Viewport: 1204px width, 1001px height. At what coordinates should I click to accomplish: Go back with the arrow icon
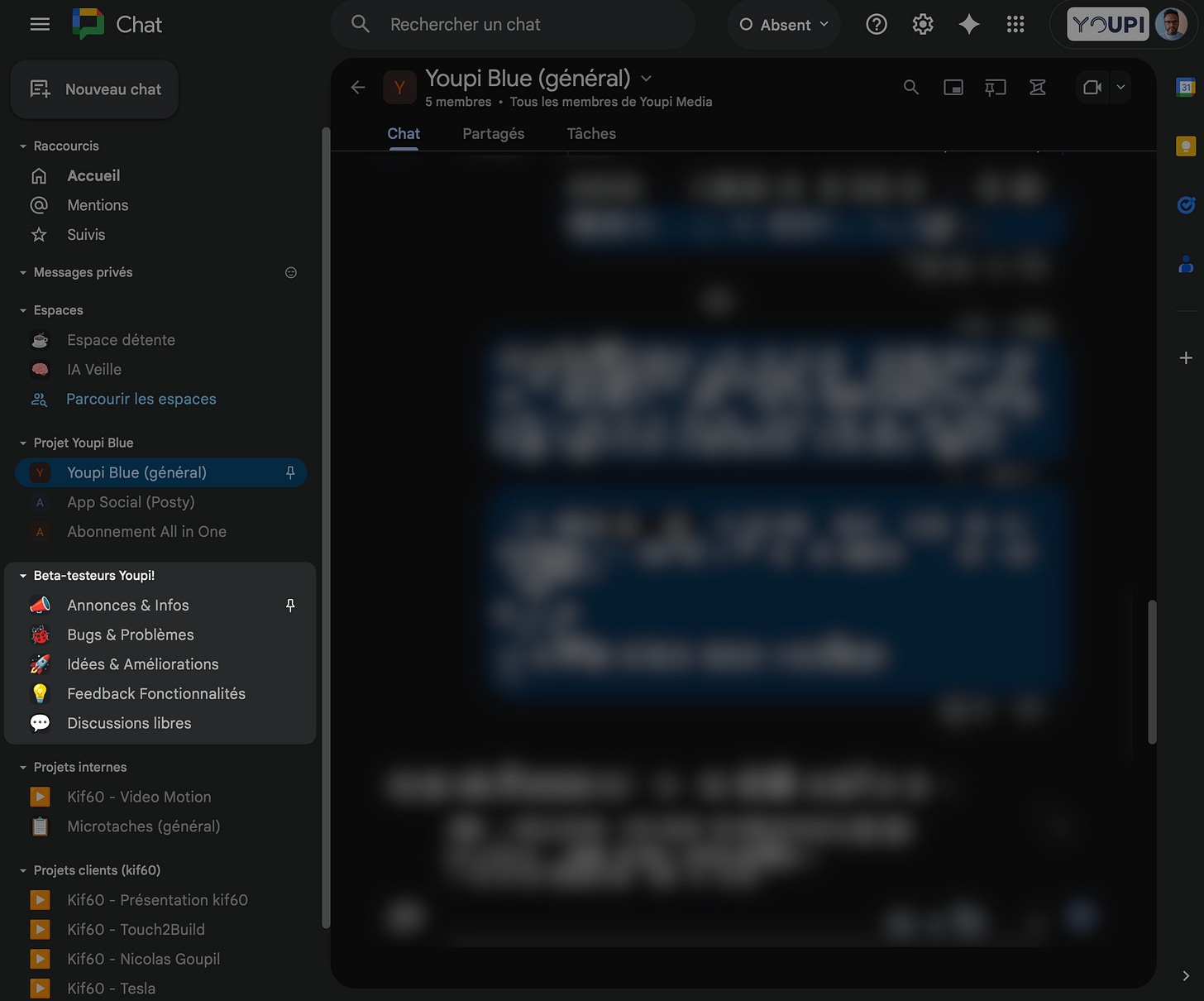[358, 87]
